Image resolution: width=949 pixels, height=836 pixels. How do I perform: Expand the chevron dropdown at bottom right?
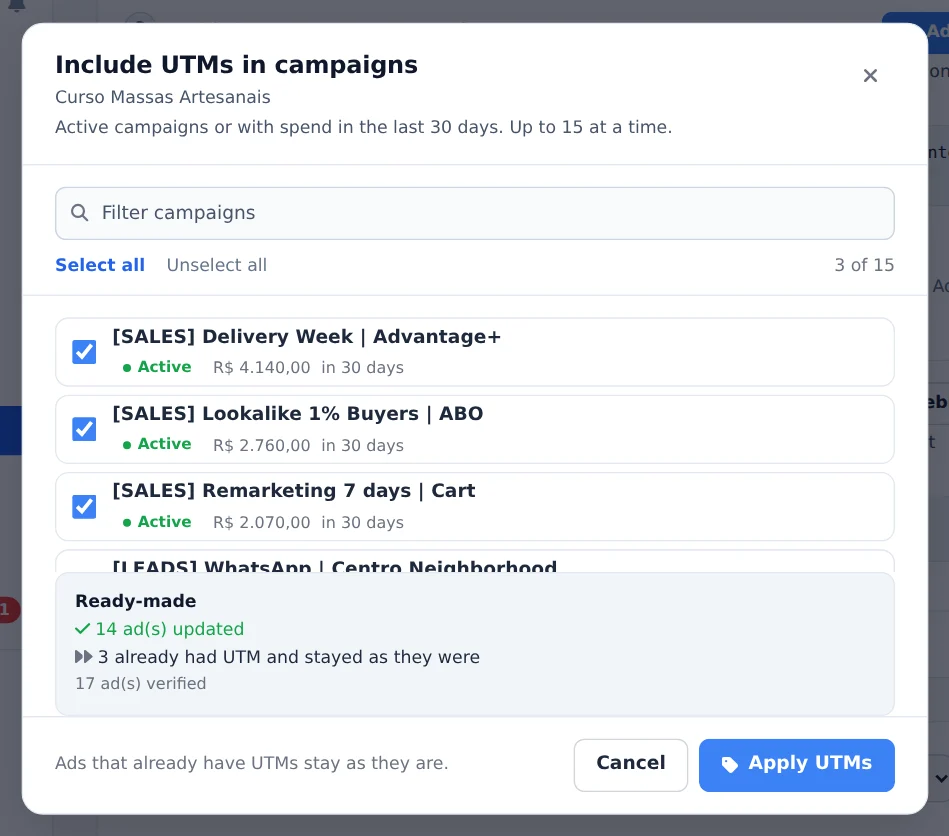click(x=941, y=778)
